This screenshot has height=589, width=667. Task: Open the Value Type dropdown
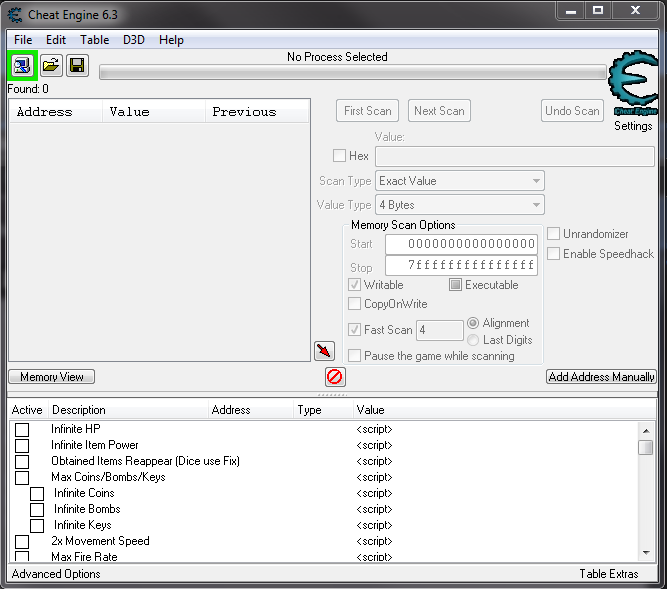pos(460,205)
